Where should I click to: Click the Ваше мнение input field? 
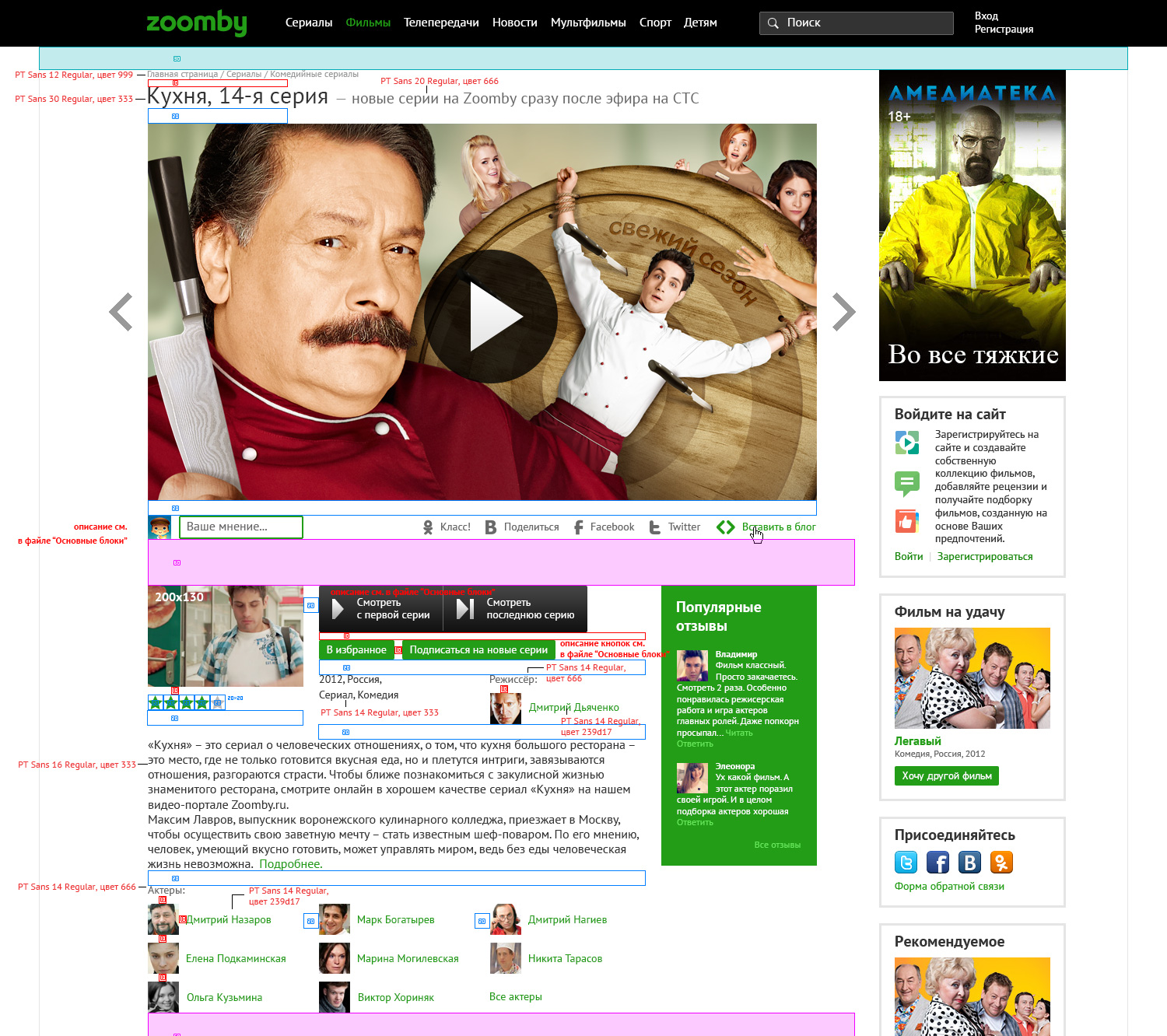coord(241,527)
